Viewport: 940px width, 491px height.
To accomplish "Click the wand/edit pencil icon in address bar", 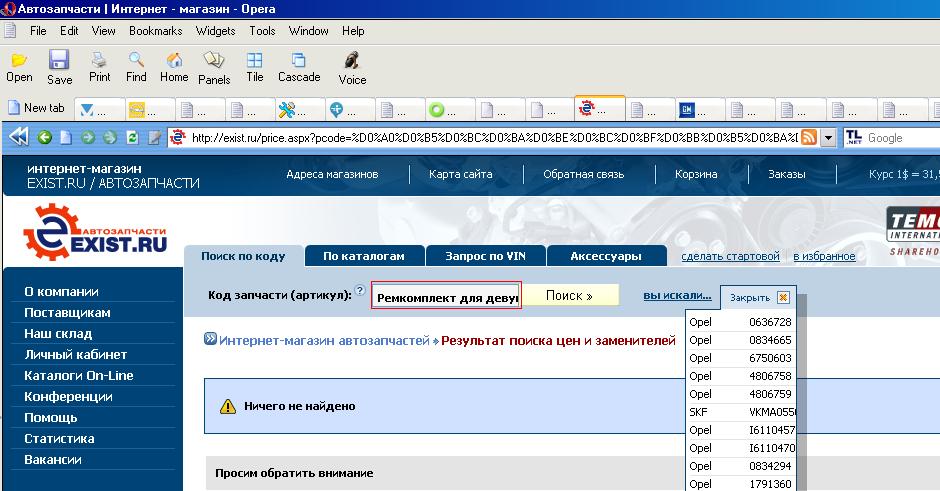I will [x=155, y=138].
